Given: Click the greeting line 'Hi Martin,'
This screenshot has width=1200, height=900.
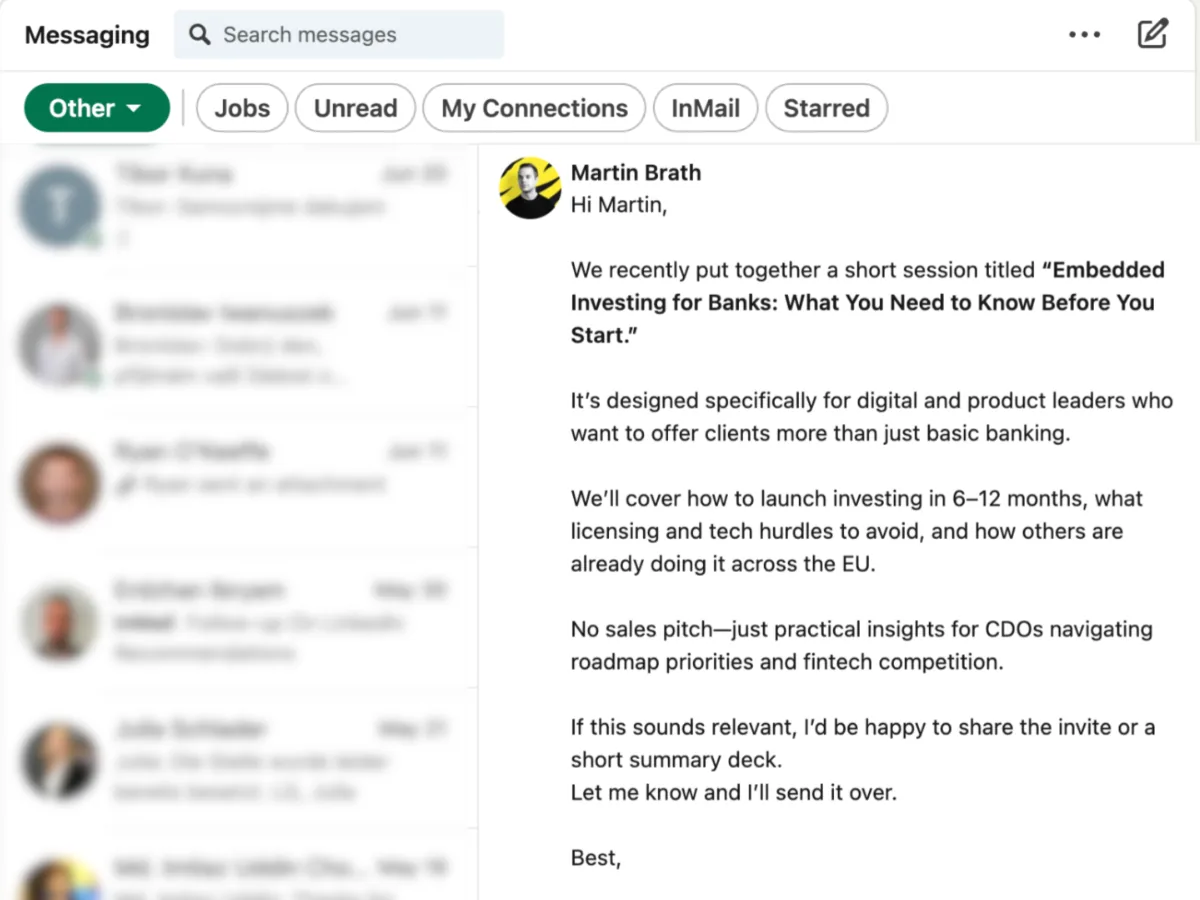Looking at the screenshot, I should (x=619, y=206).
